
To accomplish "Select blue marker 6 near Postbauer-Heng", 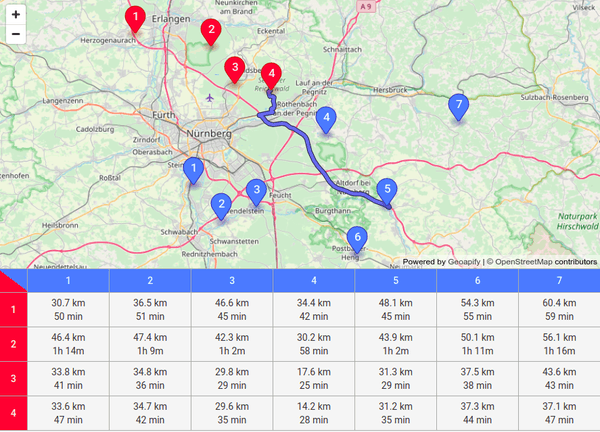I will coord(357,240).
